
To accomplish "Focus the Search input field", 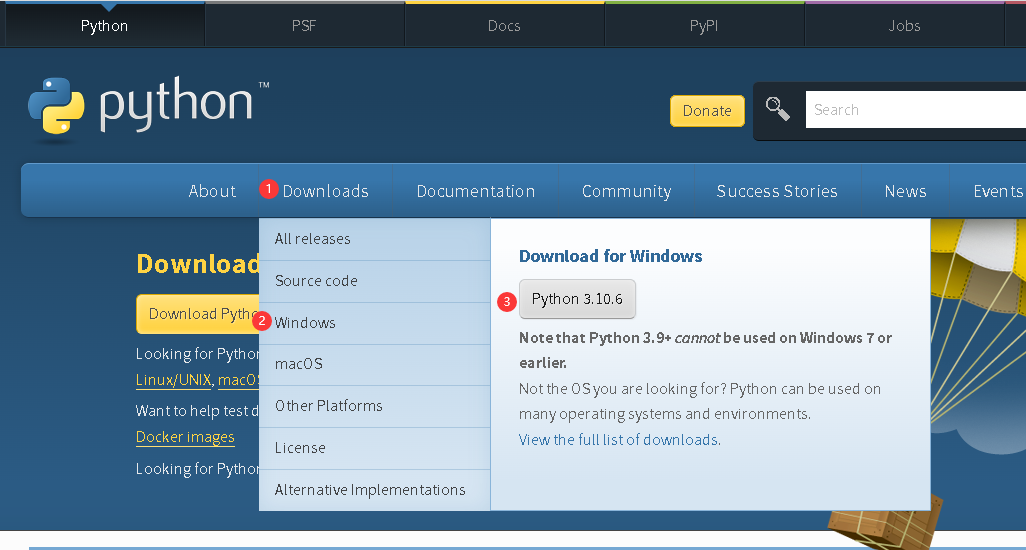I will (x=916, y=110).
